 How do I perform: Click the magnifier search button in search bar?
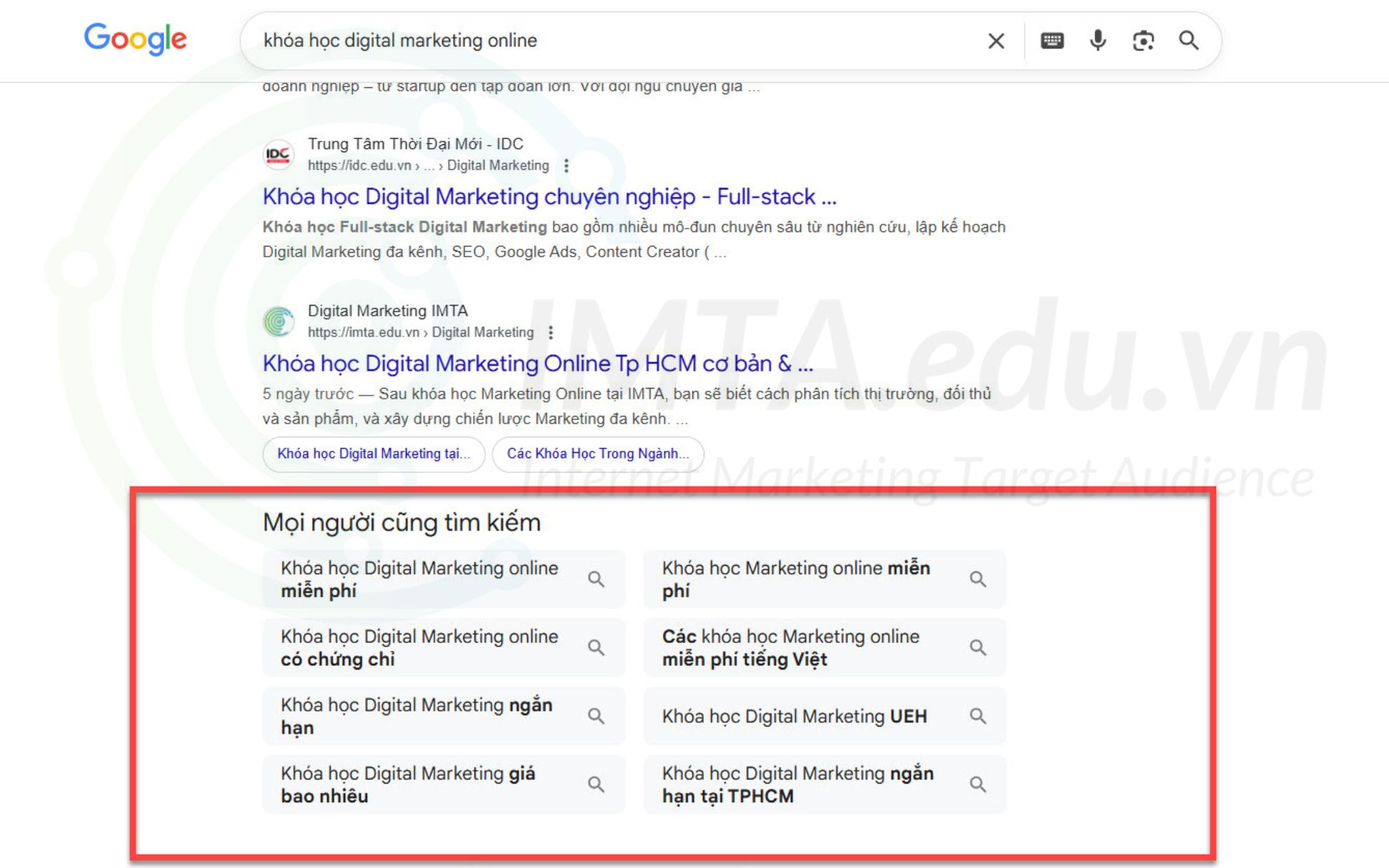[x=1189, y=41]
